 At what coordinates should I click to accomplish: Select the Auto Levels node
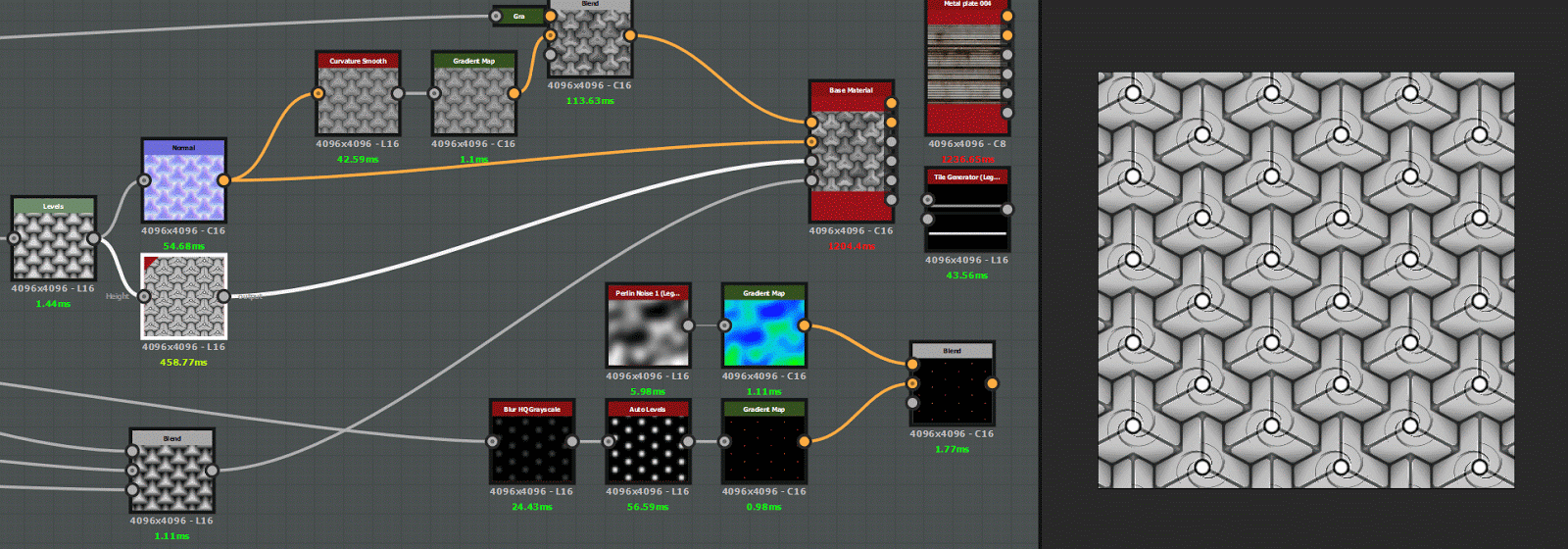(648, 441)
